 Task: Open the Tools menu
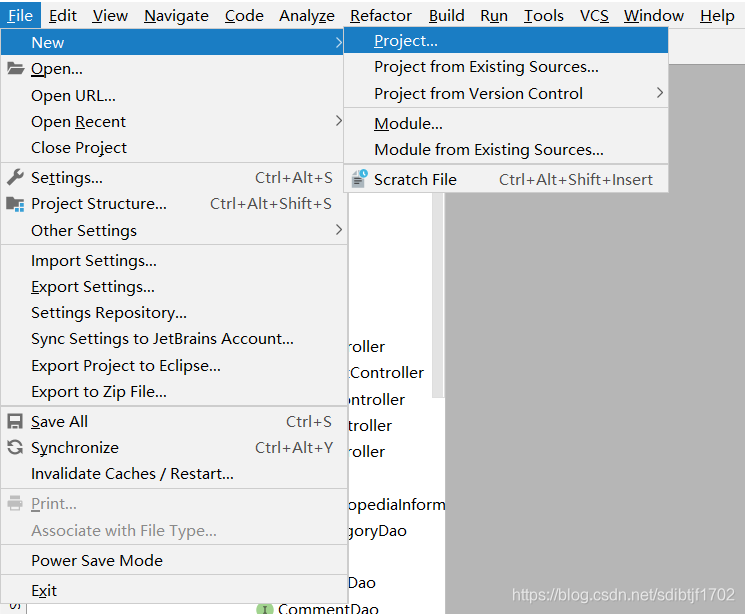[544, 16]
